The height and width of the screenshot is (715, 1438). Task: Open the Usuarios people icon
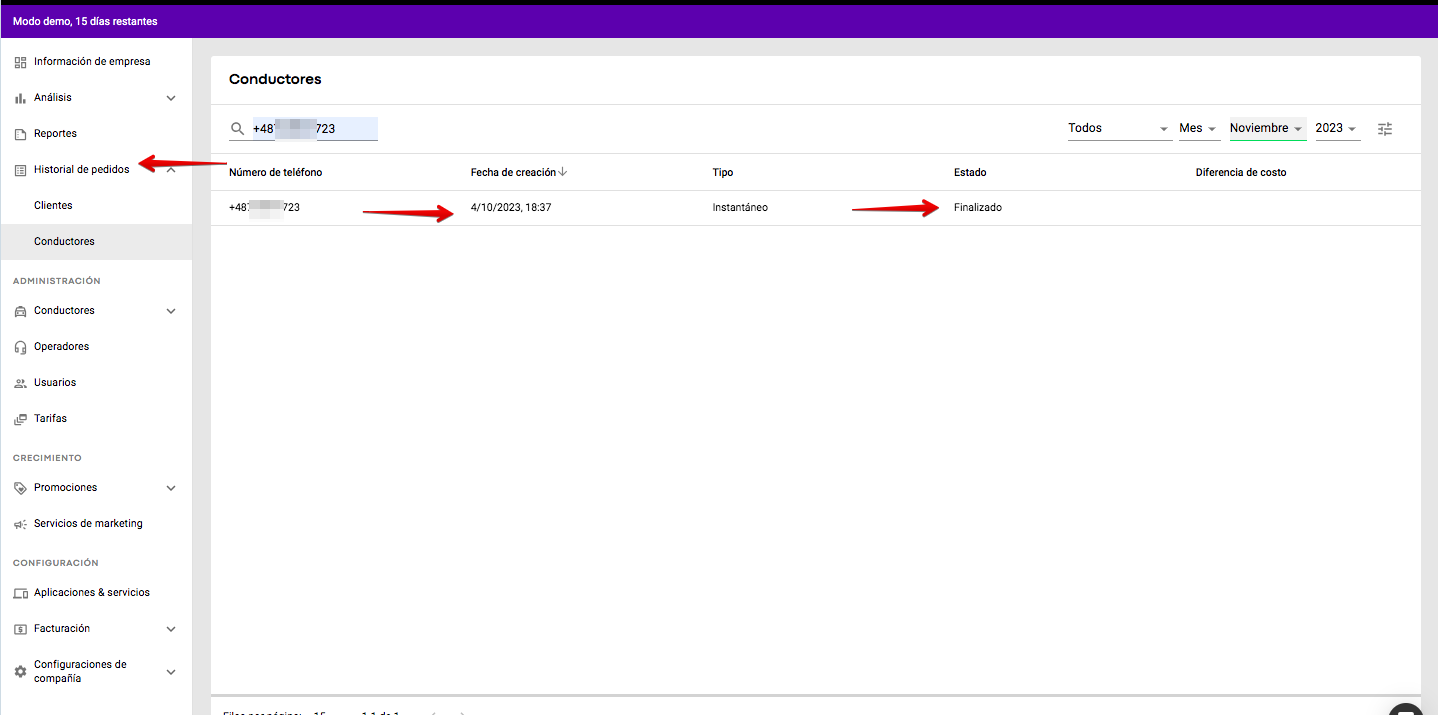pos(20,383)
